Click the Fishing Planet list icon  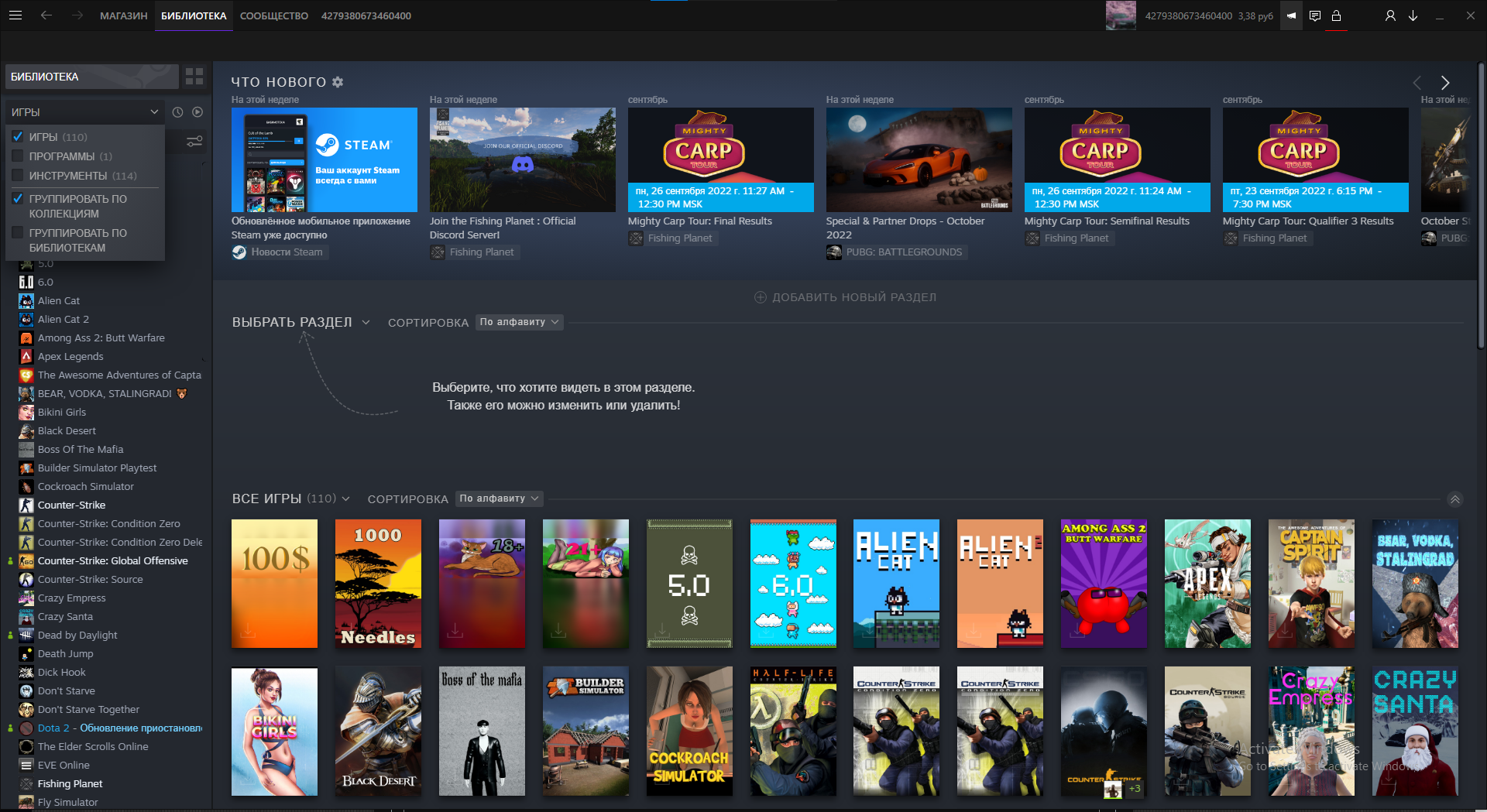click(x=26, y=783)
